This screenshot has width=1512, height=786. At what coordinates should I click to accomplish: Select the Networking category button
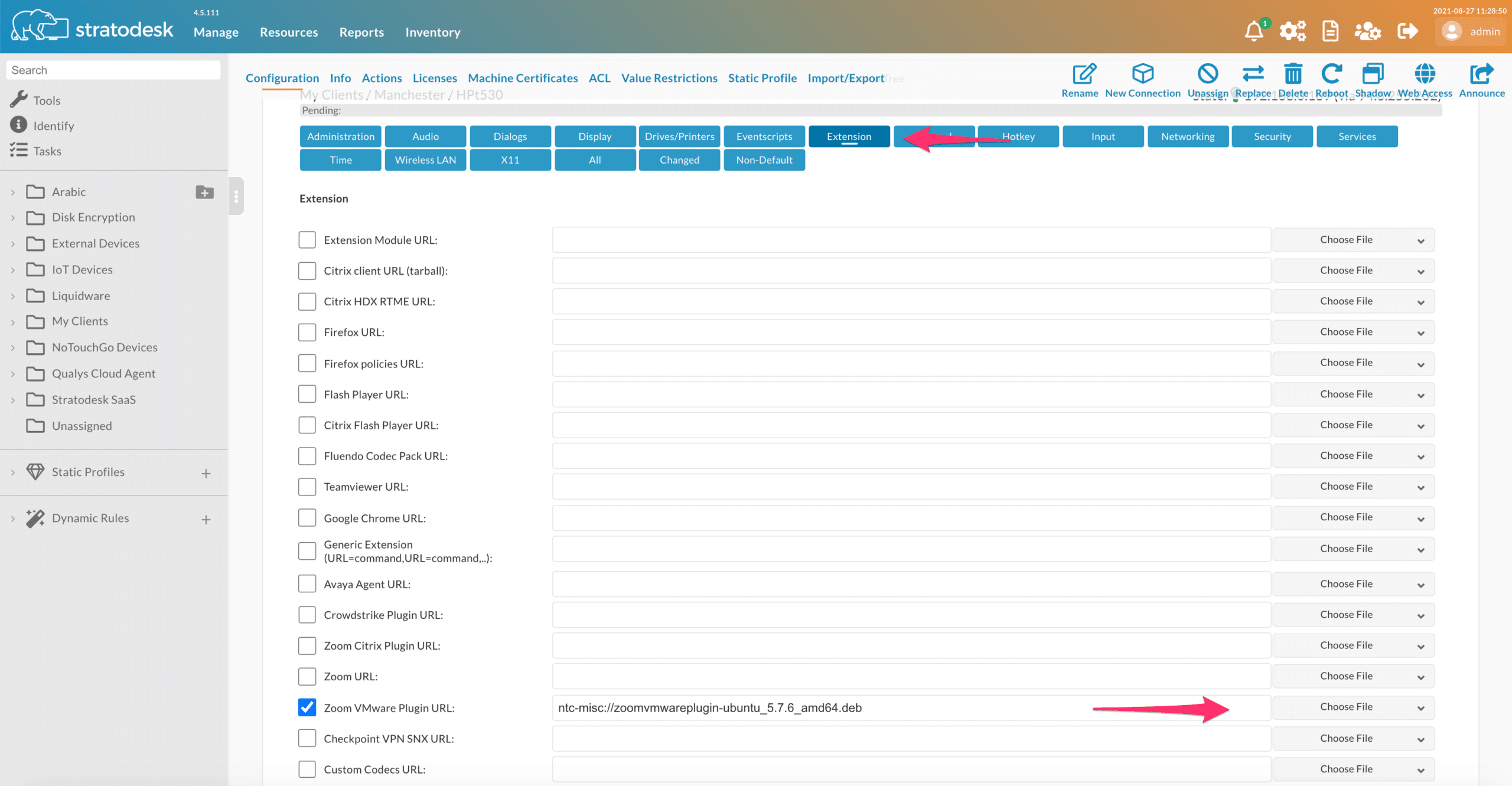1188,136
